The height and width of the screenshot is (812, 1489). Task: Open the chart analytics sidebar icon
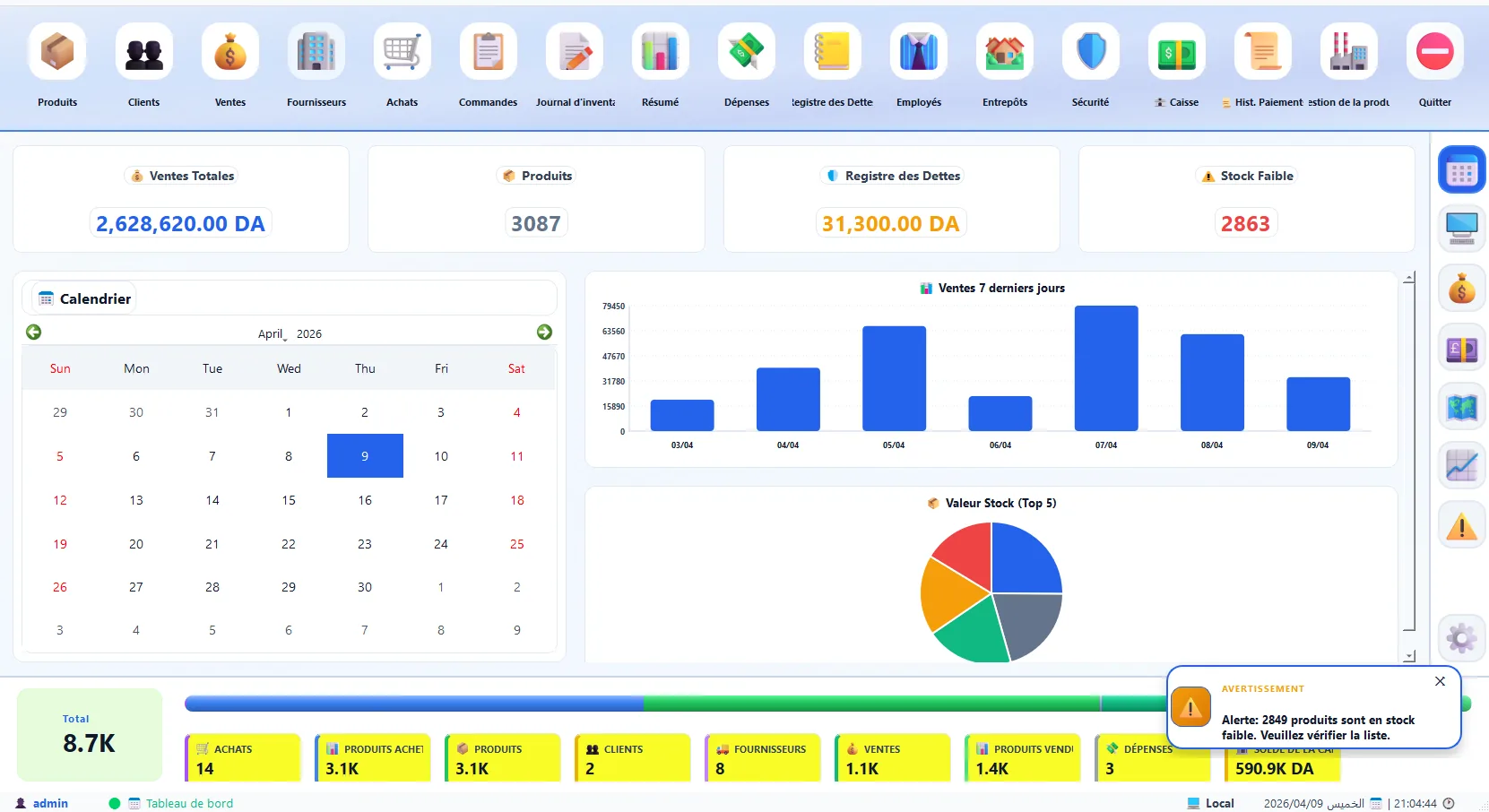pos(1461,466)
